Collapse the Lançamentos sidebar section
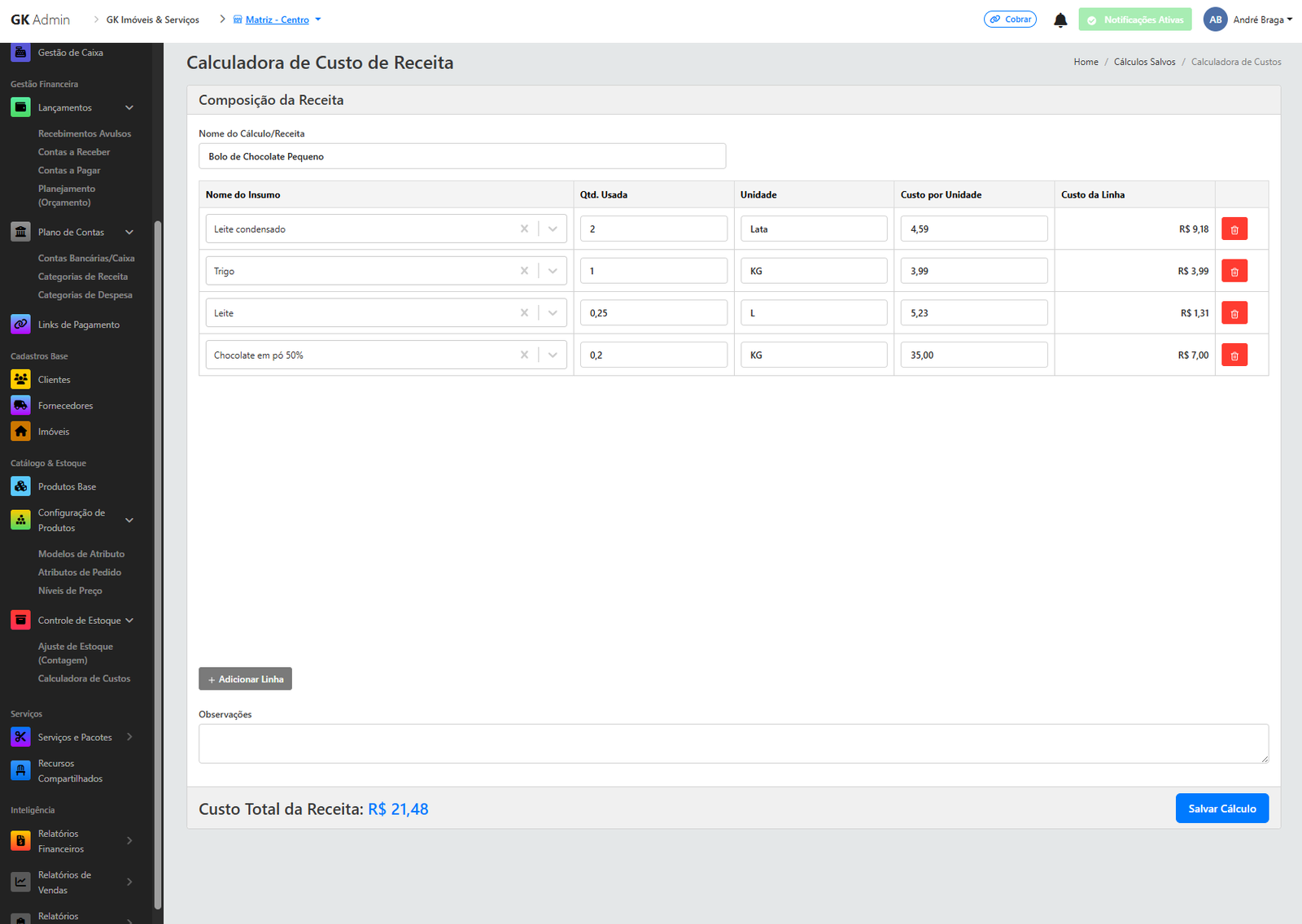 click(129, 108)
